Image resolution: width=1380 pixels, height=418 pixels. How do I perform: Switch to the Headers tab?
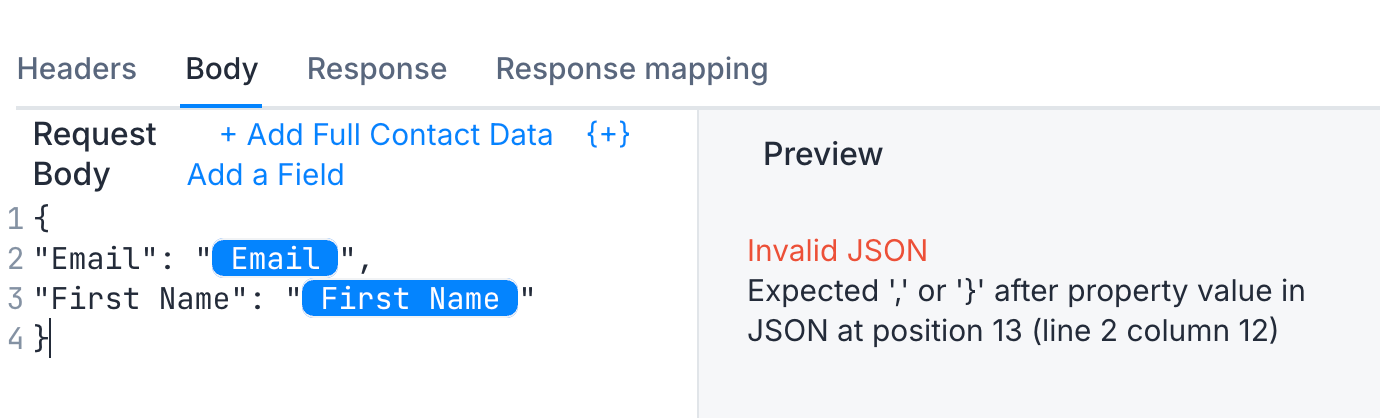pyautogui.click(x=77, y=69)
